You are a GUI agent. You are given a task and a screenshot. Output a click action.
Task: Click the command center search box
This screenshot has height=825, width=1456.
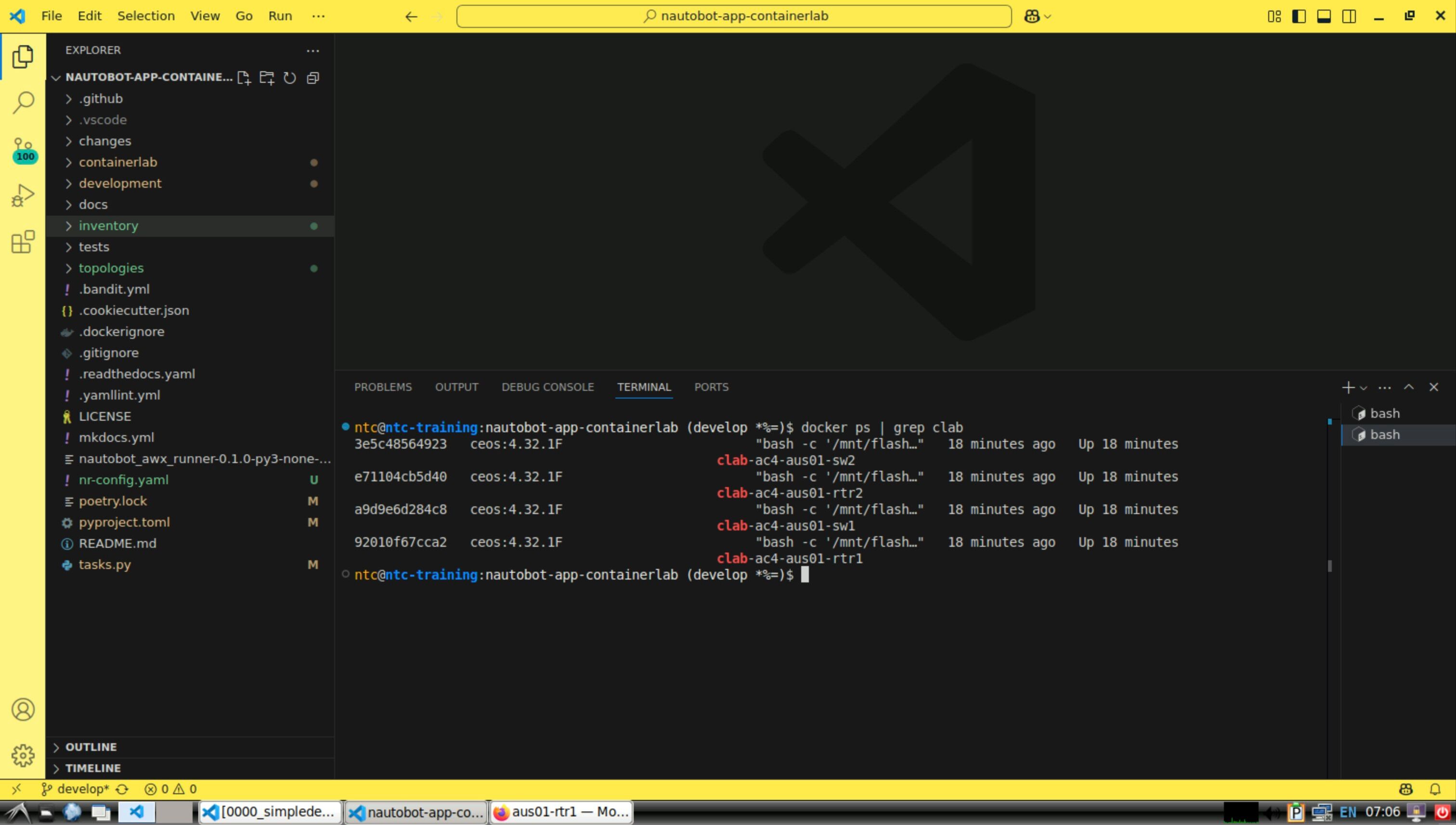click(733, 16)
